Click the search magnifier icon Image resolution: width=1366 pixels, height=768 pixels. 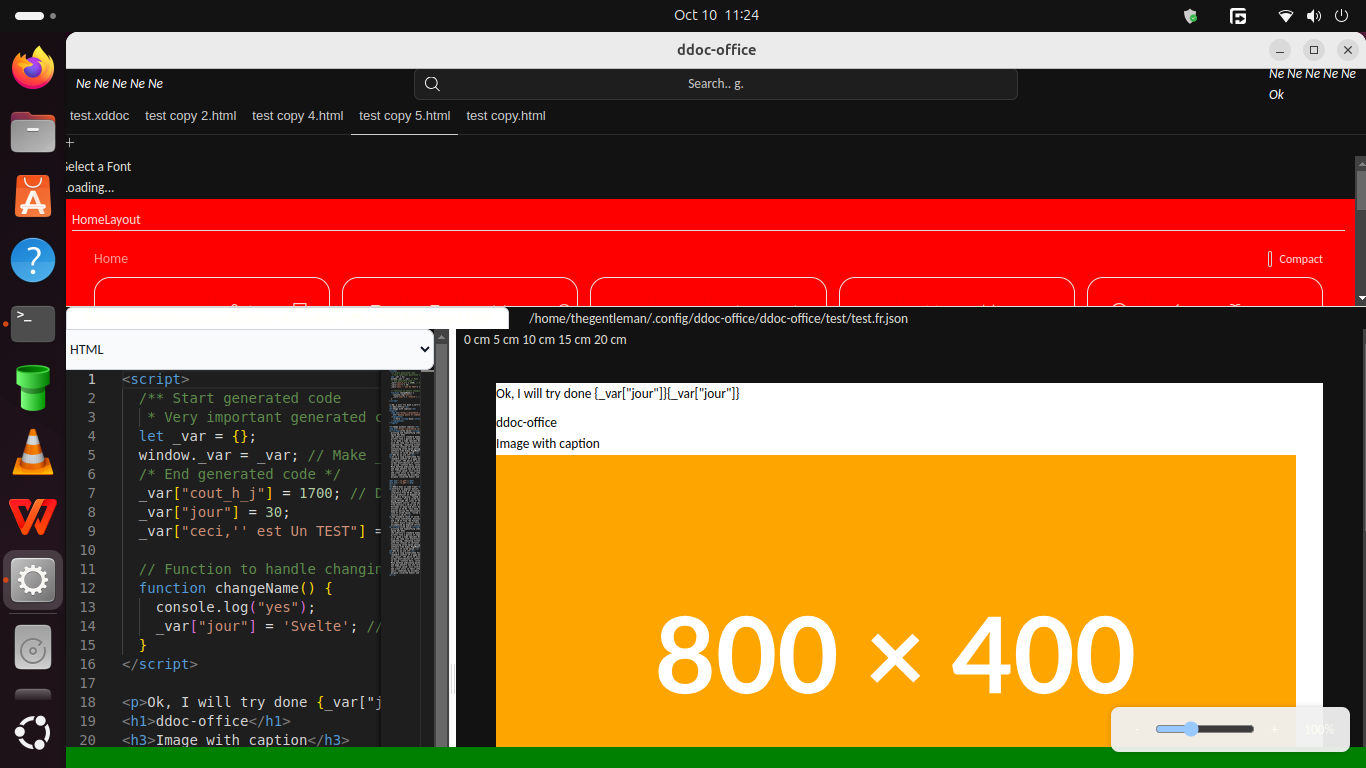tap(432, 84)
